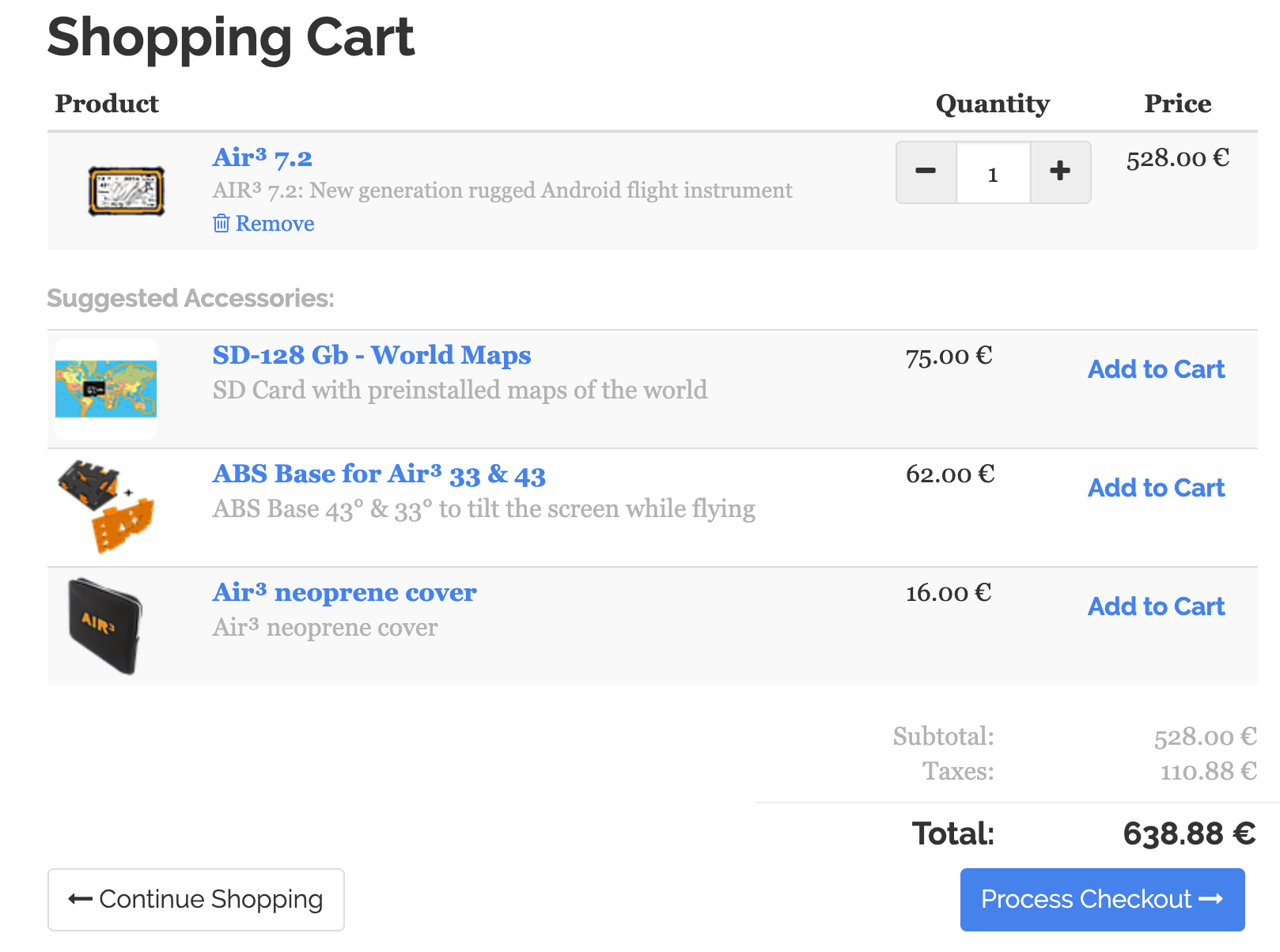Click the Suggested Accessories heading
The image size is (1280, 952).
coord(191,298)
